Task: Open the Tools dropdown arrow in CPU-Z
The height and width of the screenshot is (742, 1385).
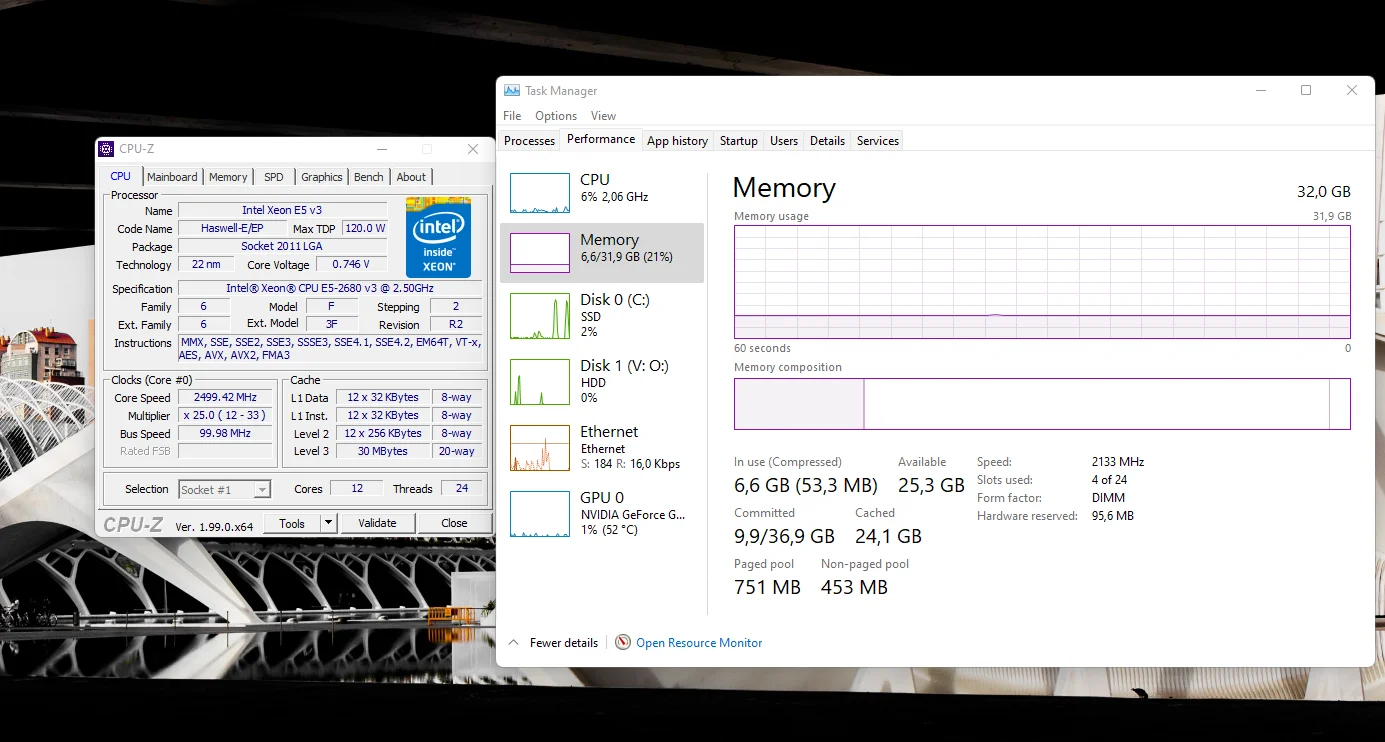Action: click(x=328, y=523)
